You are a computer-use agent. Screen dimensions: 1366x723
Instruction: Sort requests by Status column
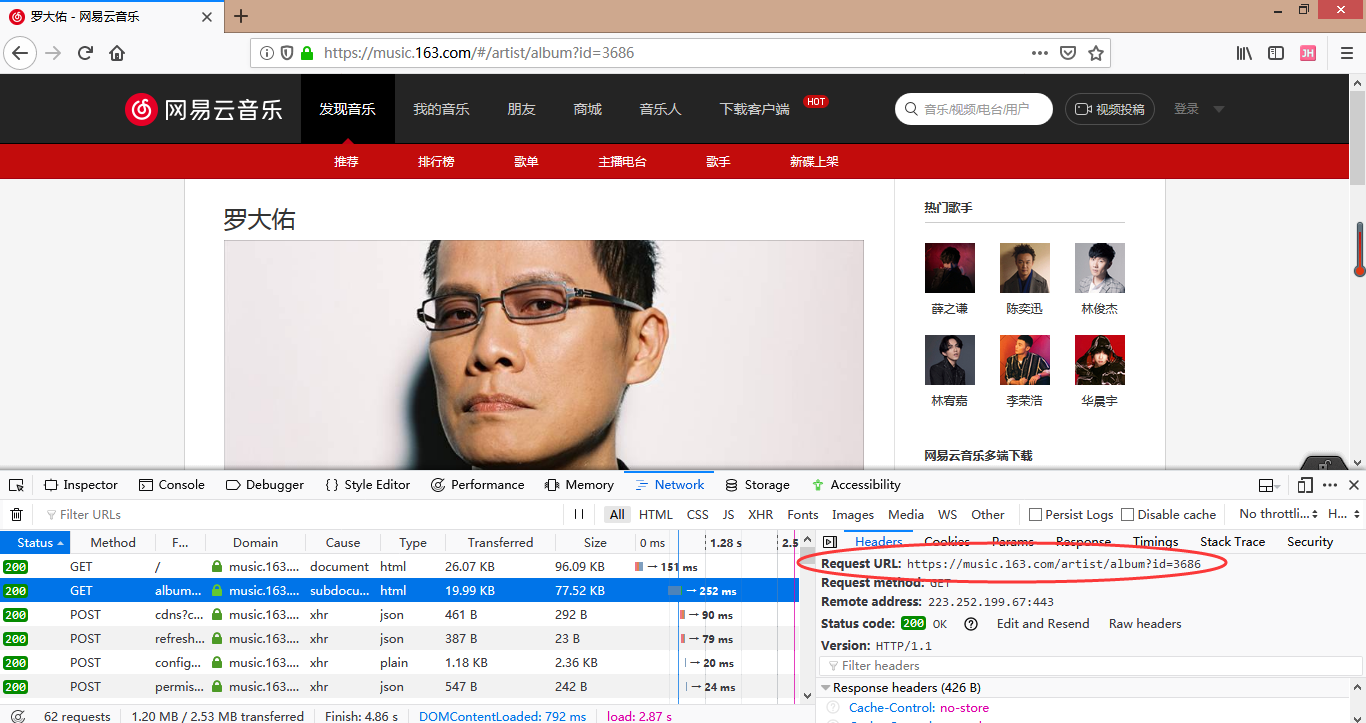[35, 542]
